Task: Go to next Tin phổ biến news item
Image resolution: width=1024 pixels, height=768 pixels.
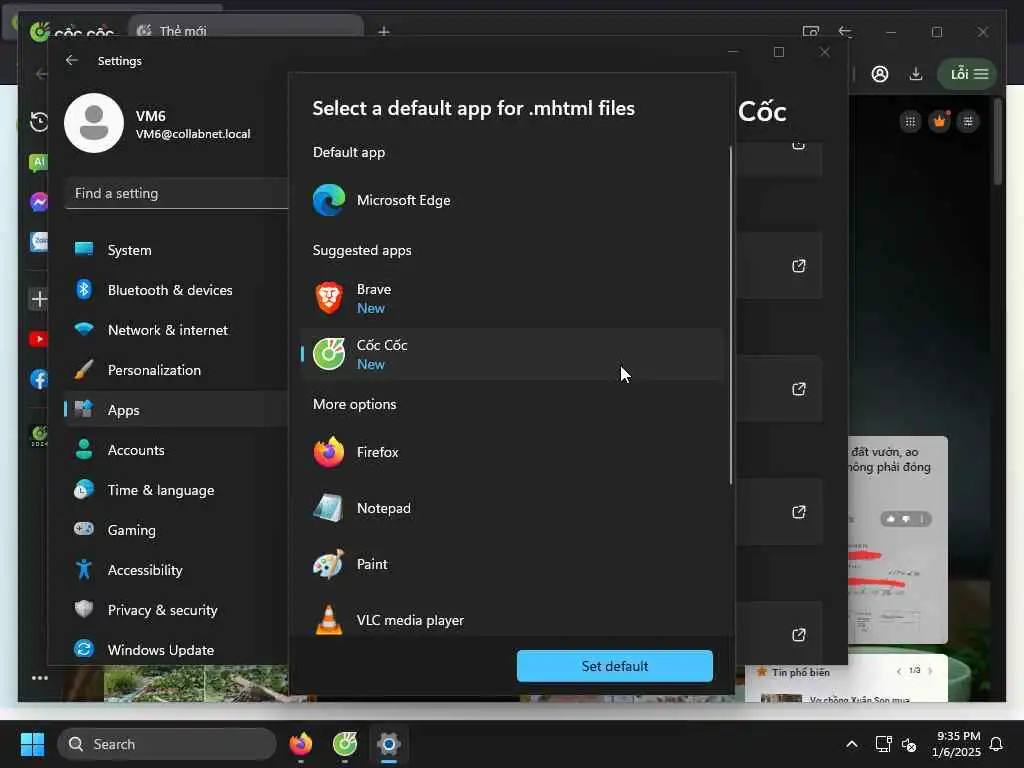Action: tap(931, 671)
